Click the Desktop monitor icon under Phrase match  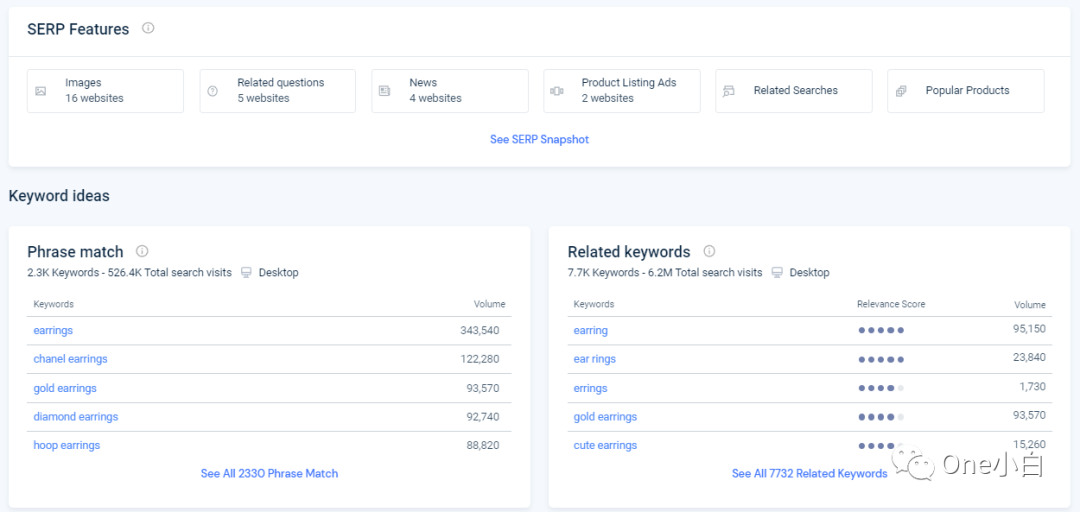pos(247,272)
